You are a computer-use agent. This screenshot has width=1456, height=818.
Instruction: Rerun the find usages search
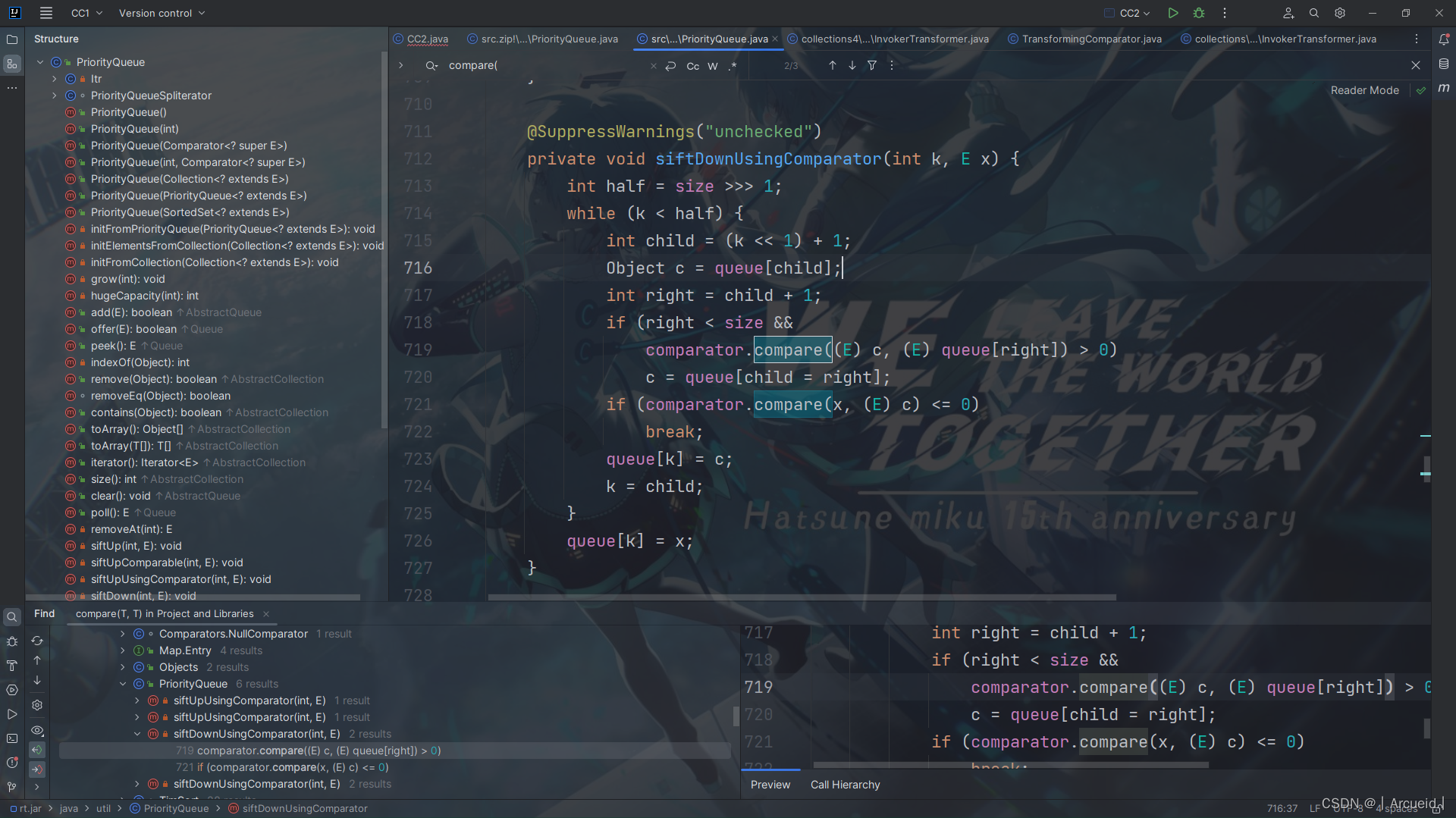pyautogui.click(x=37, y=641)
